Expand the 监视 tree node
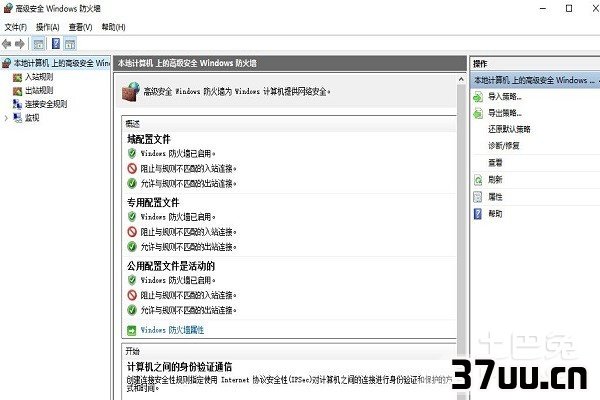The image size is (600, 400). 6,118
